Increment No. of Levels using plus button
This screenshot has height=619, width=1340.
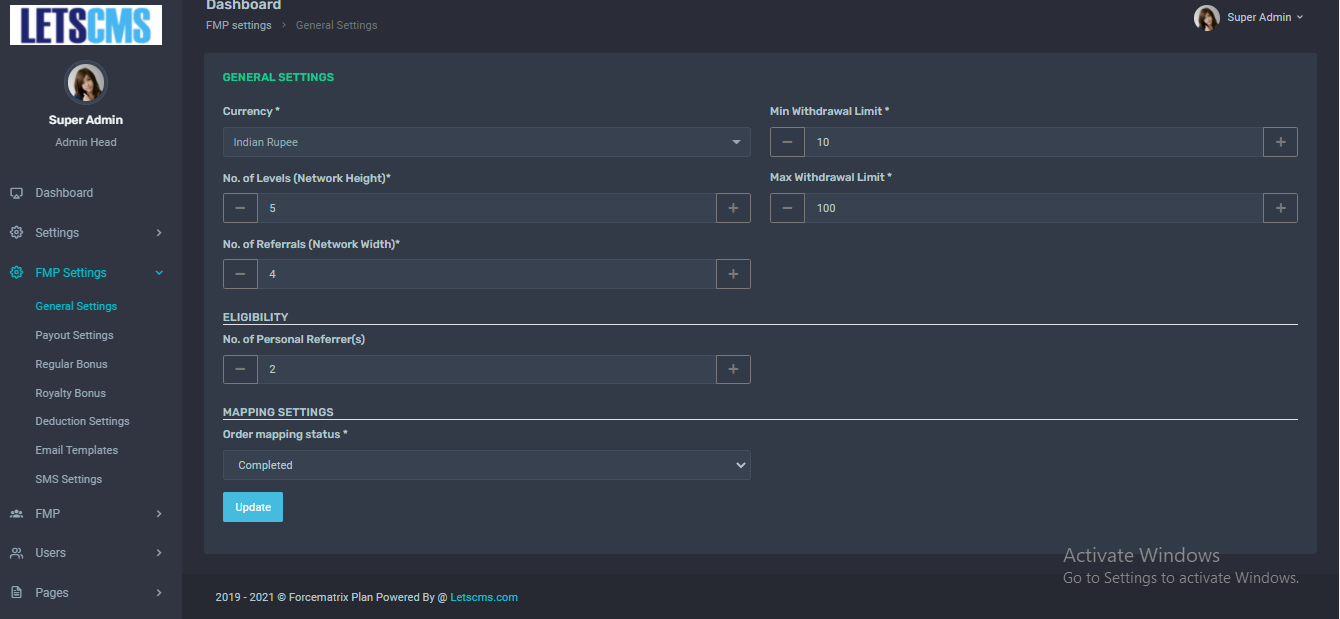[x=733, y=208]
